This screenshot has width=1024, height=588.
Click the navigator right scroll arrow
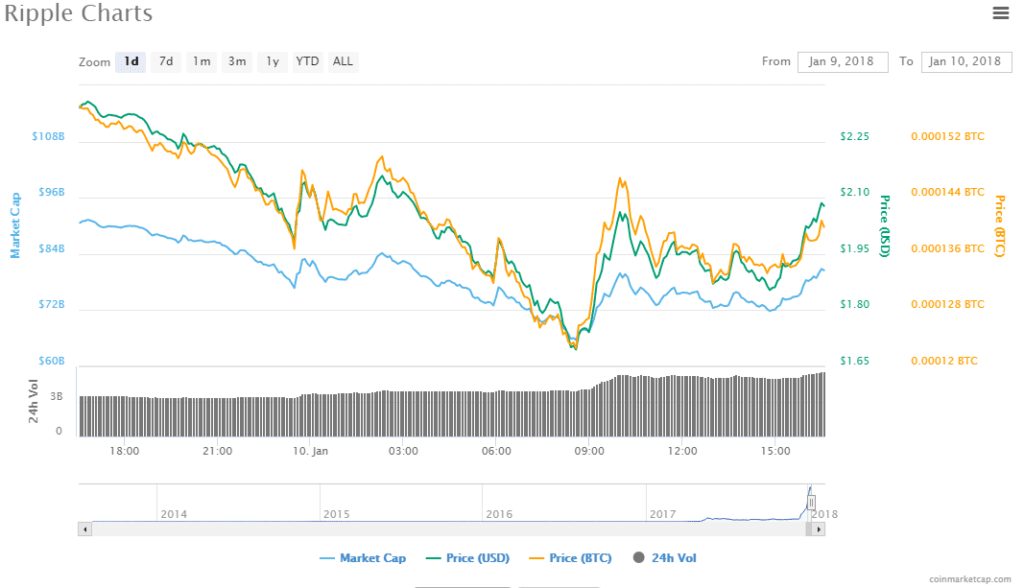(x=820, y=528)
